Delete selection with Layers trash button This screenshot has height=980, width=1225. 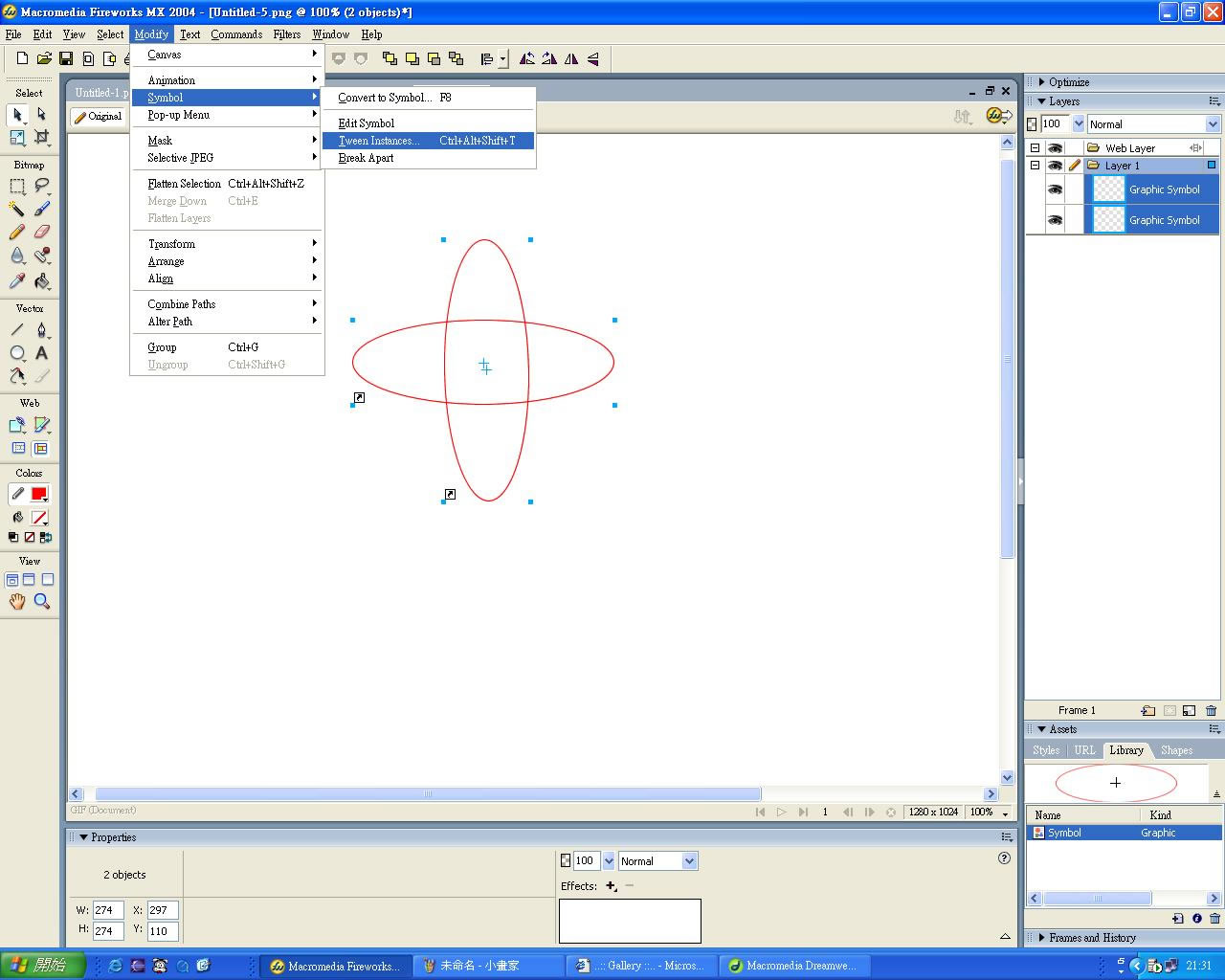click(1211, 710)
